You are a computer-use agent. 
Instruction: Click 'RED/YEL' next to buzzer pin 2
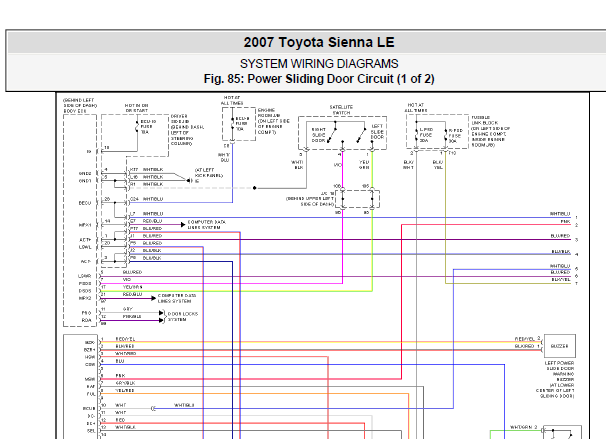pos(525,339)
